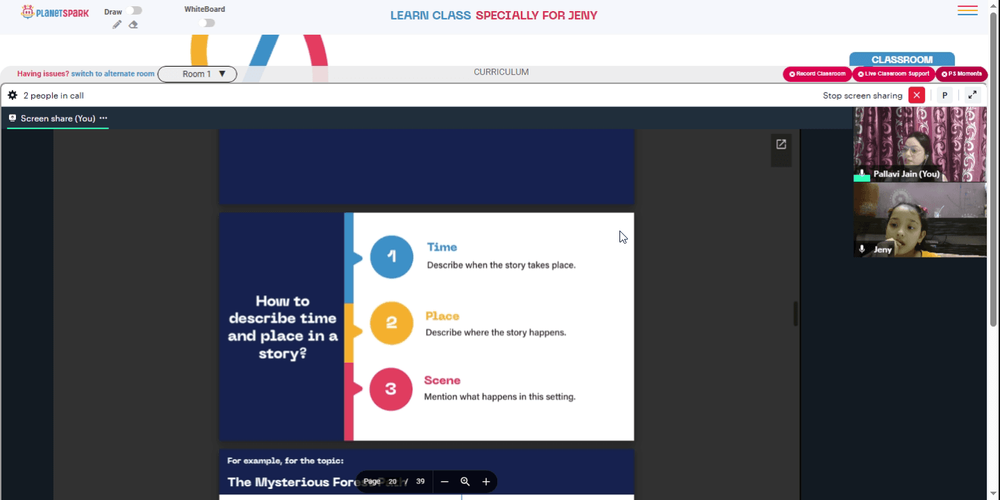This screenshot has height=500, width=1000.
Task: Expand call to fullscreen
Action: pos(972,96)
